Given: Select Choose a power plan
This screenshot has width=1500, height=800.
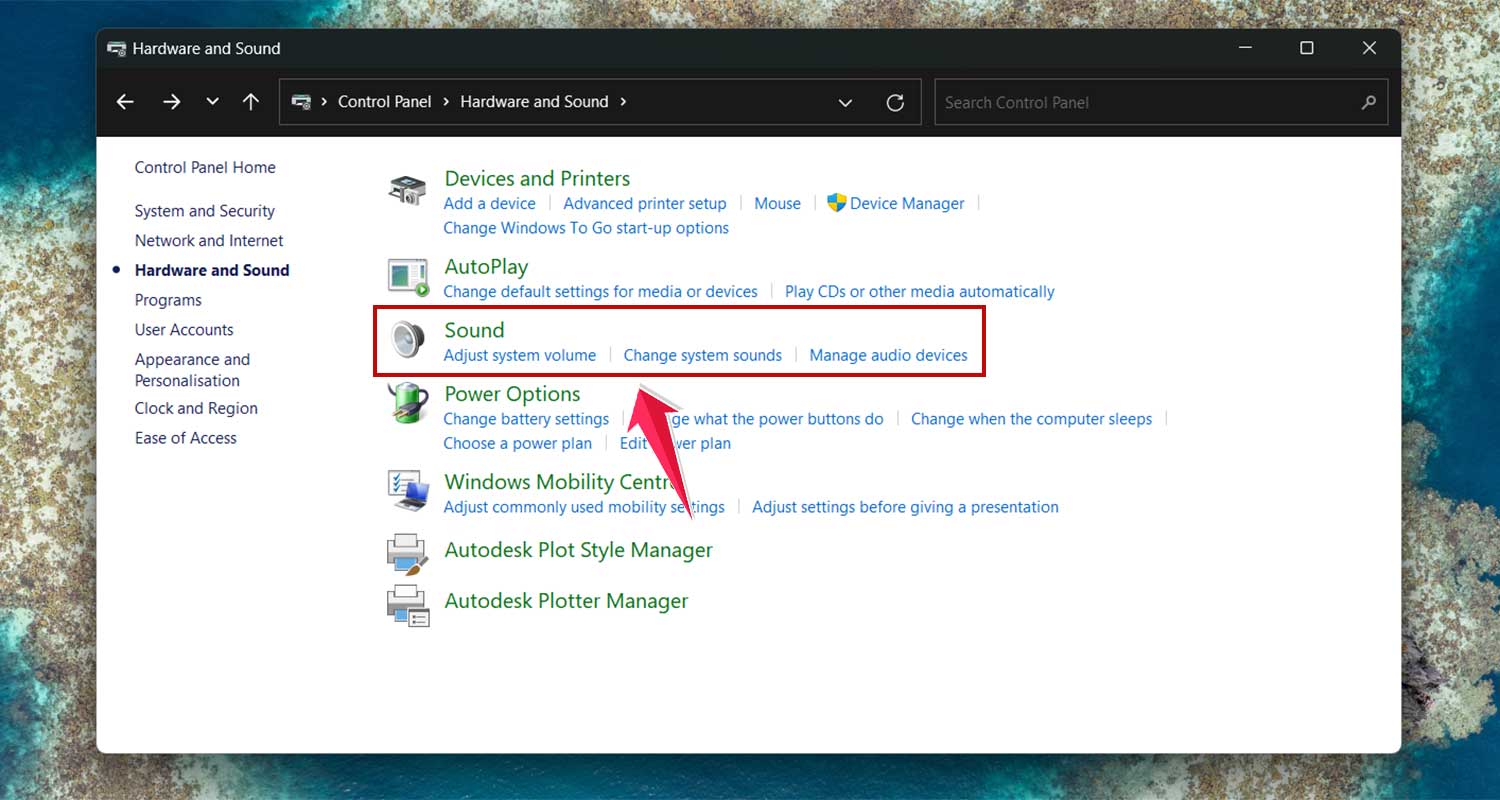Looking at the screenshot, I should (x=517, y=443).
